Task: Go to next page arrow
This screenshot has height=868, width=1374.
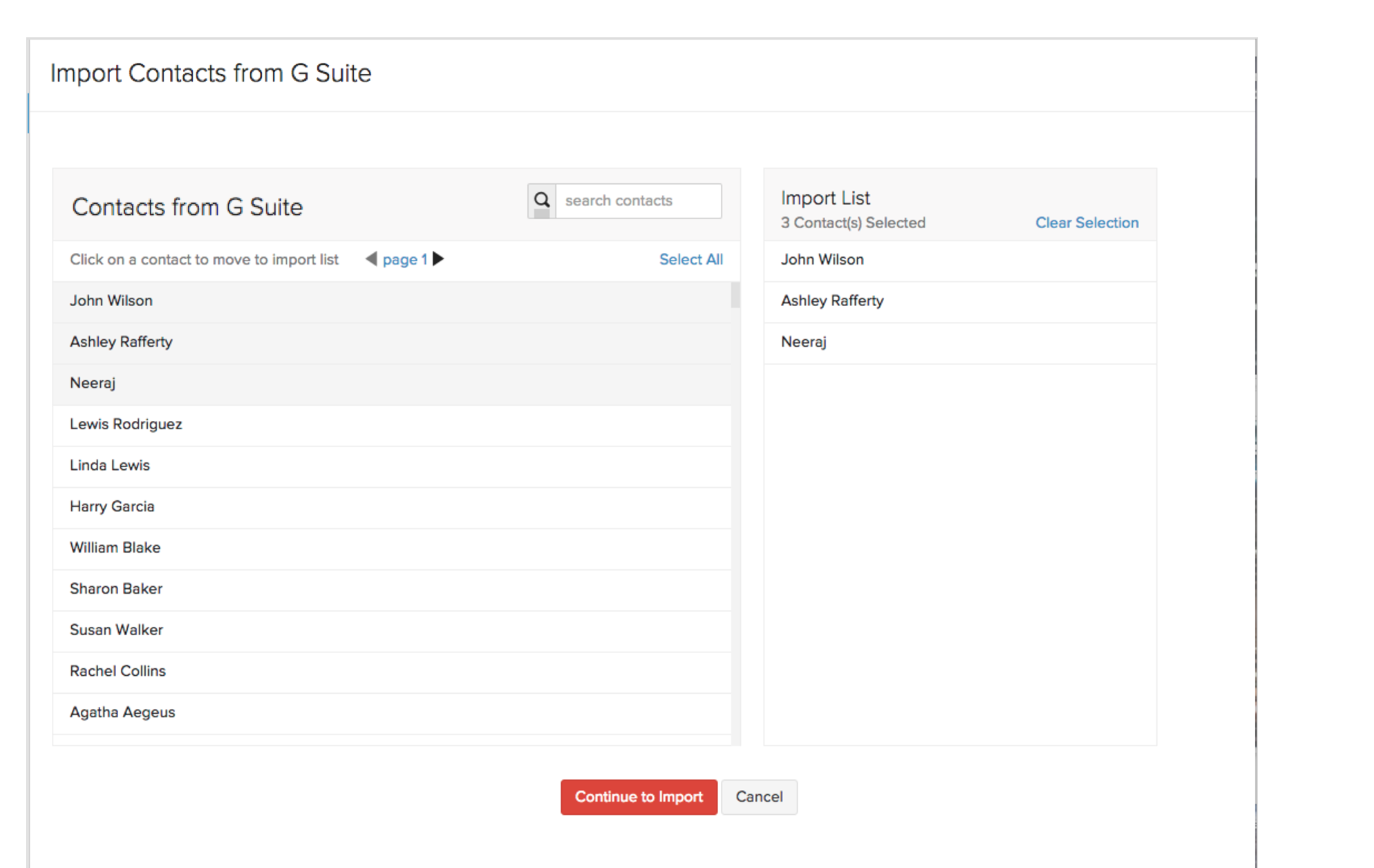Action: (438, 259)
